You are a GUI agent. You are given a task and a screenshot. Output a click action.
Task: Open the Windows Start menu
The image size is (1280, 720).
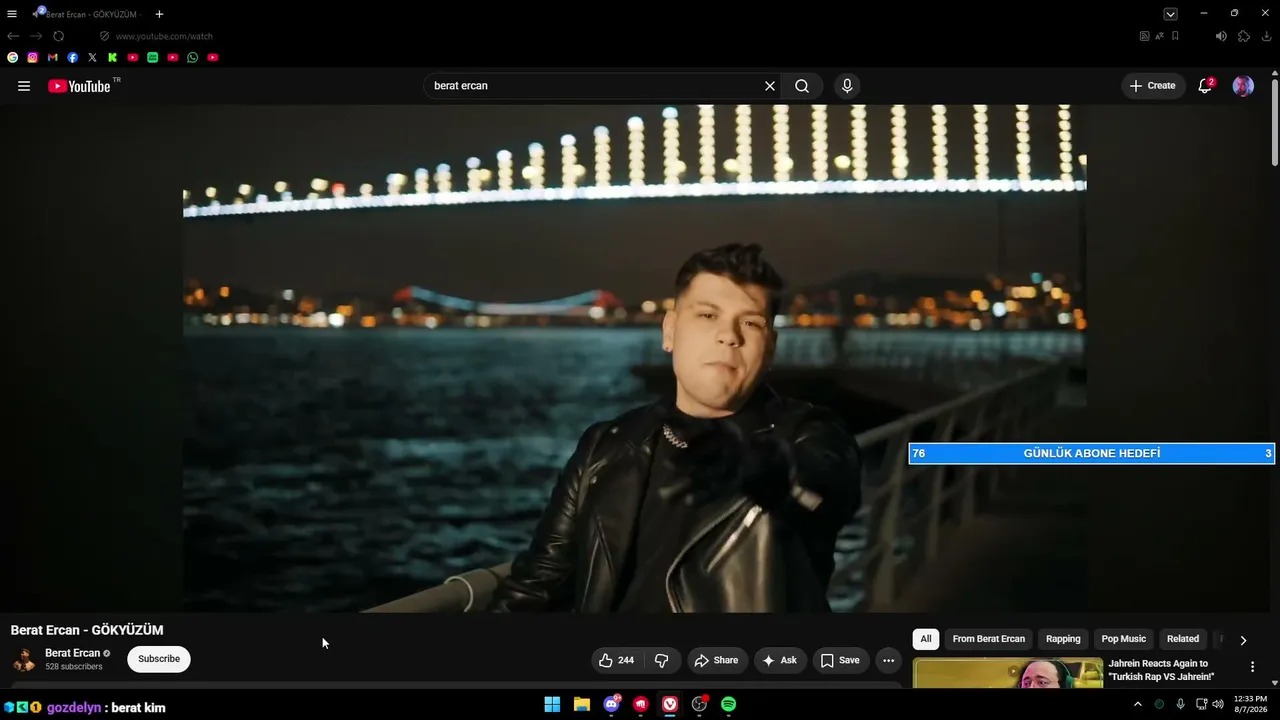tap(552, 704)
